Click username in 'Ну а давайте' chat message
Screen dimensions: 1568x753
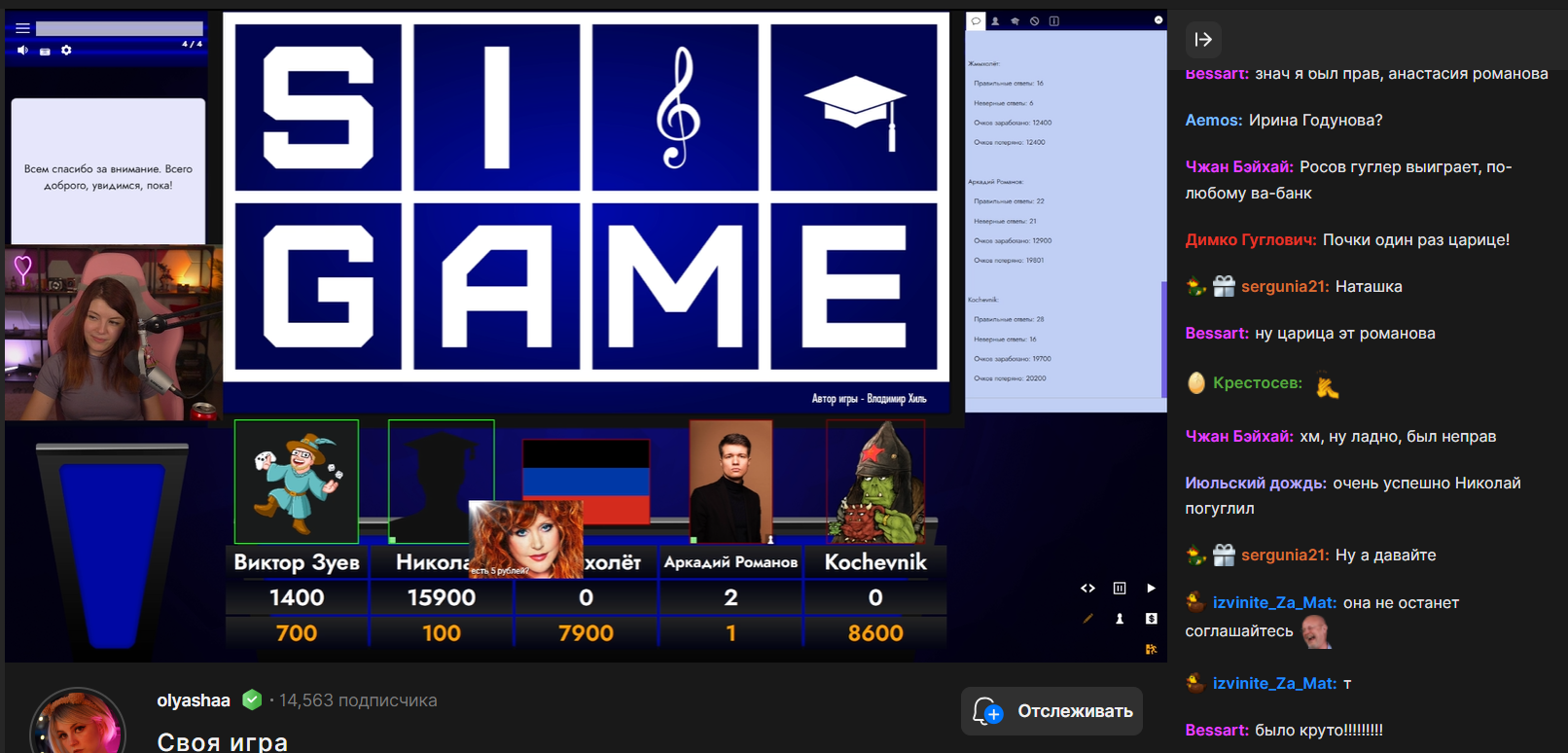1285,556
